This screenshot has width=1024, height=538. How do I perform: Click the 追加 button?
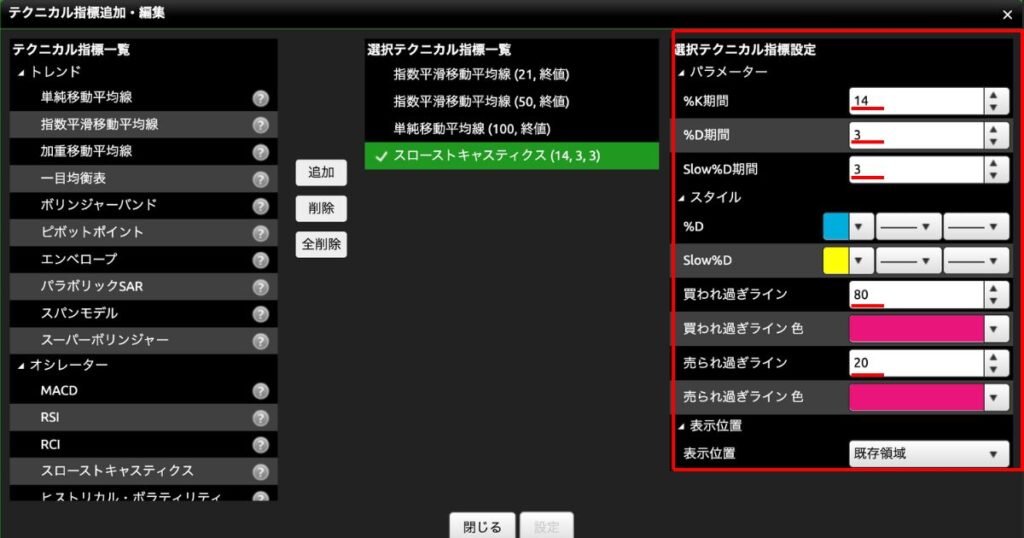pos(321,173)
